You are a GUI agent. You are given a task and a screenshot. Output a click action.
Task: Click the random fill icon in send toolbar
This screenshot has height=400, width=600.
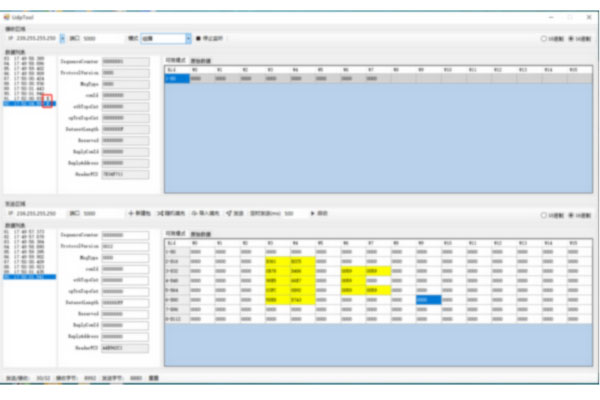tap(160, 213)
